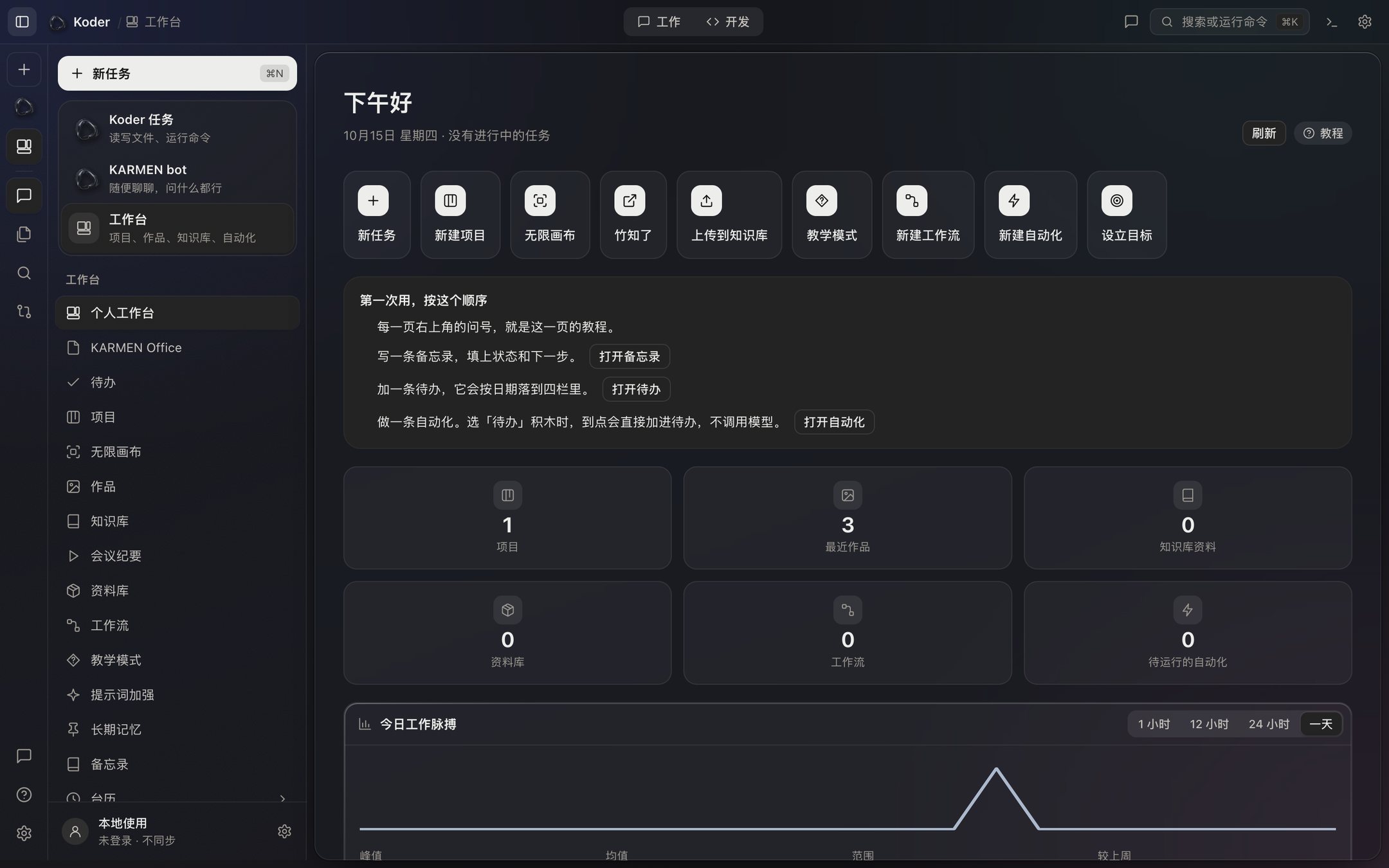
Task: Open the 知识库资料 stat card
Action: tap(1188, 518)
